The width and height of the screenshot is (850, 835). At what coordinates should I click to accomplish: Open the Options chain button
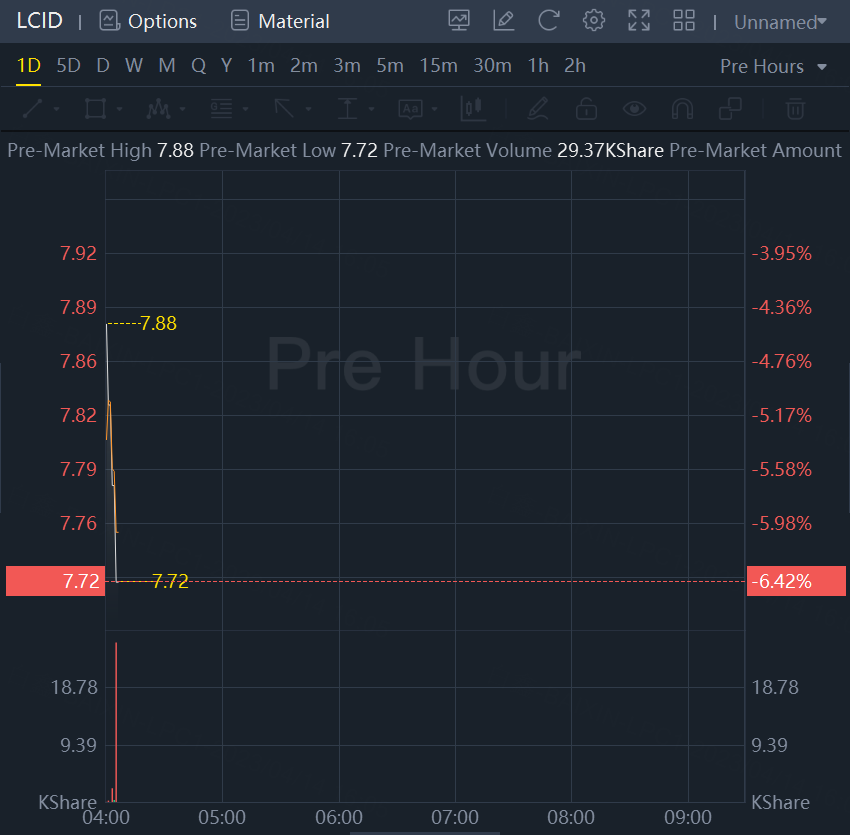pos(149,21)
